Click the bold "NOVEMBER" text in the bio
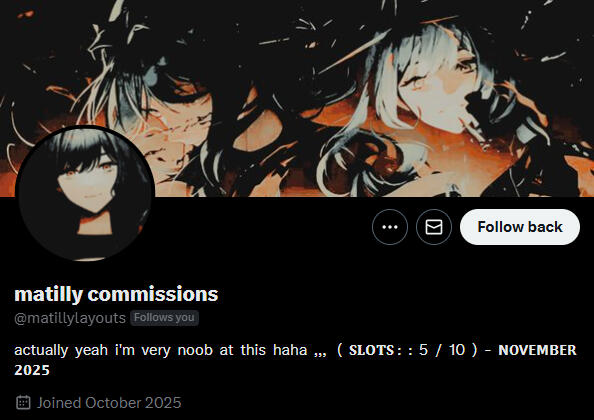Screen dimensions: 594x420 [x=537, y=350]
